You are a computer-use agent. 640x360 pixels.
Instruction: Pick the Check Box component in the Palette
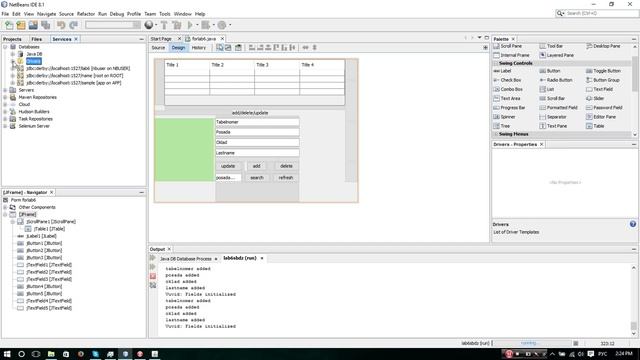click(507, 80)
